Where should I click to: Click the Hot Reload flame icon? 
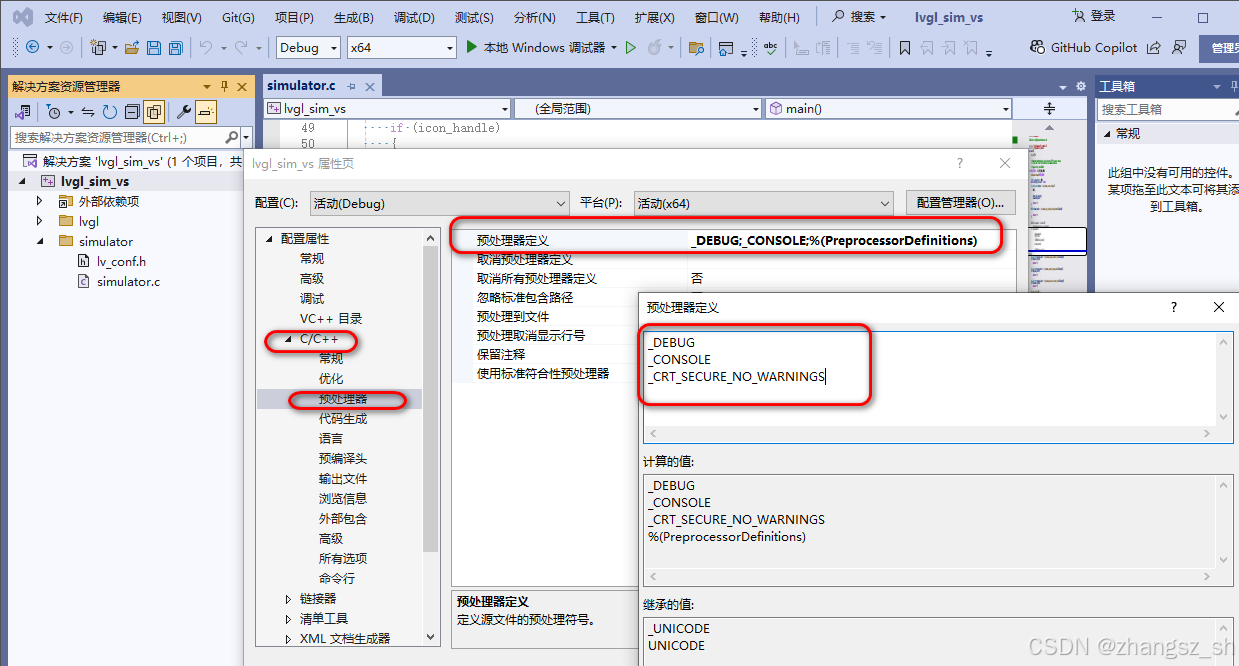654,47
